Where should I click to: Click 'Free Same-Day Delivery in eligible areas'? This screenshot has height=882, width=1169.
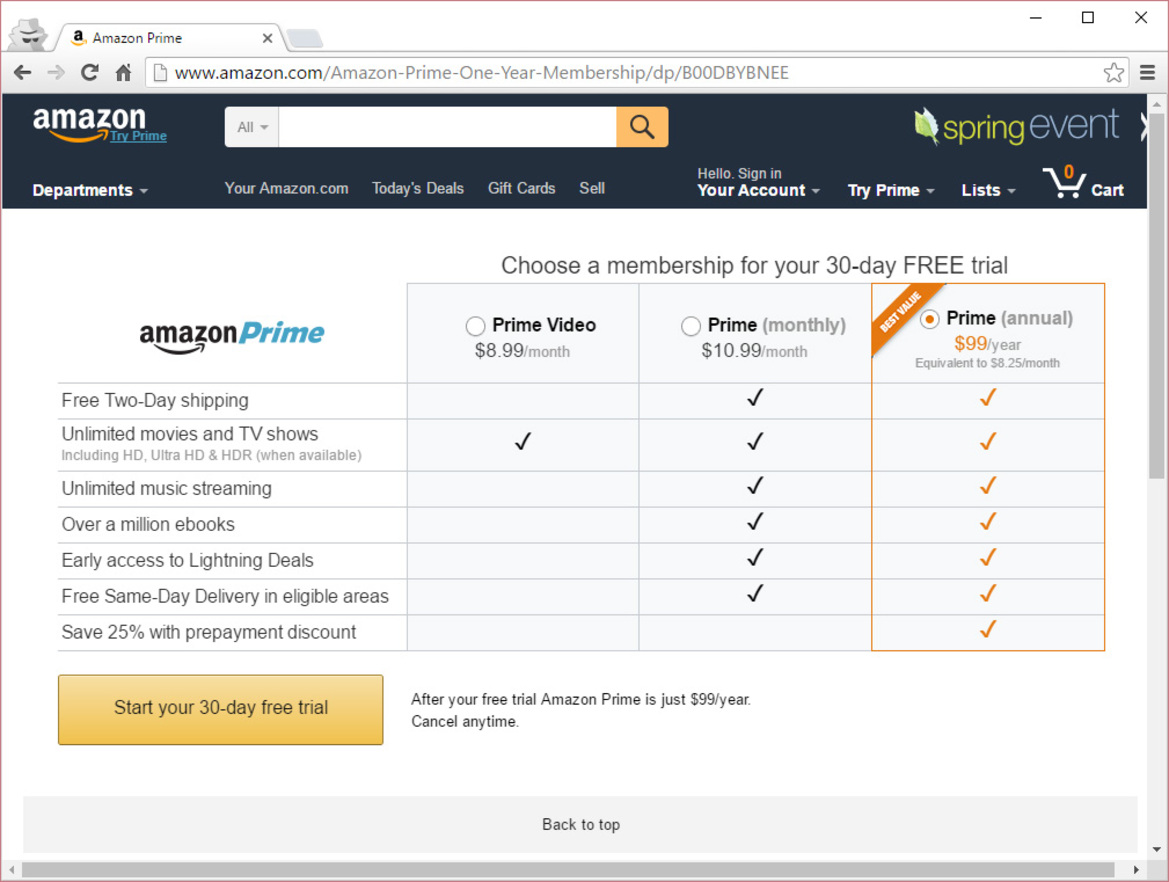[x=225, y=596]
